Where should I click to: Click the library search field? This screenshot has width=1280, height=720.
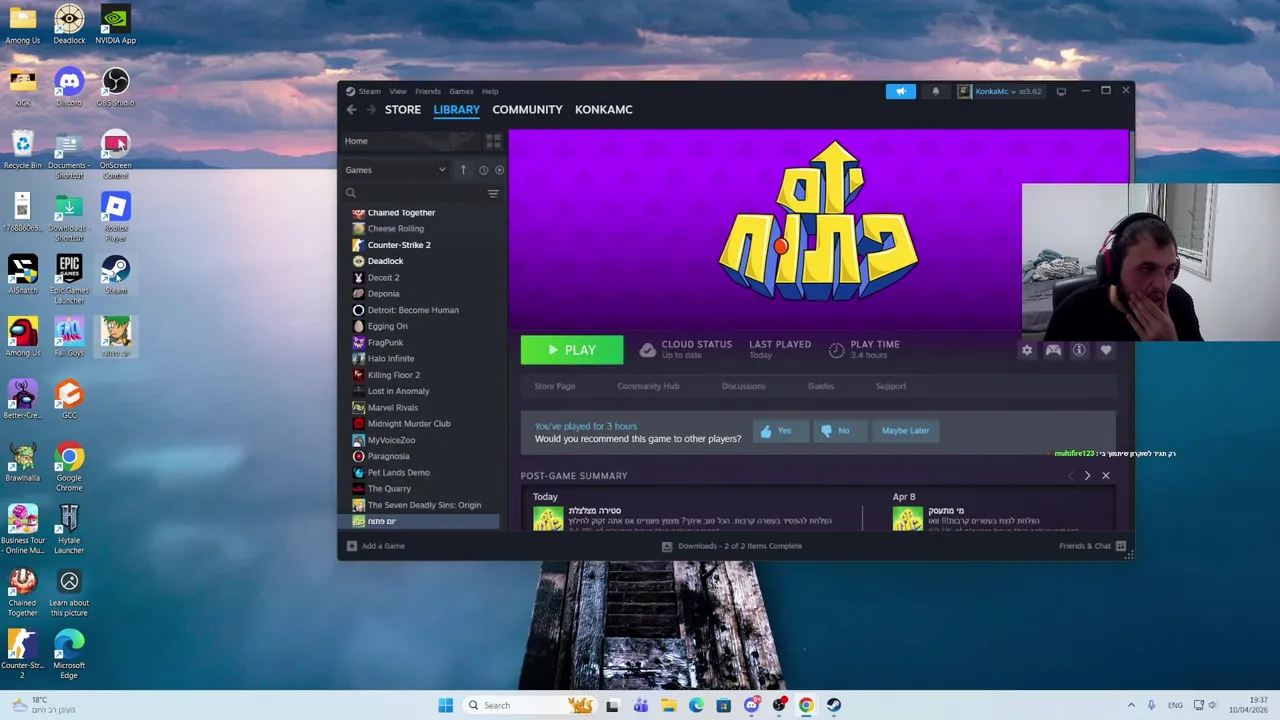420,193
